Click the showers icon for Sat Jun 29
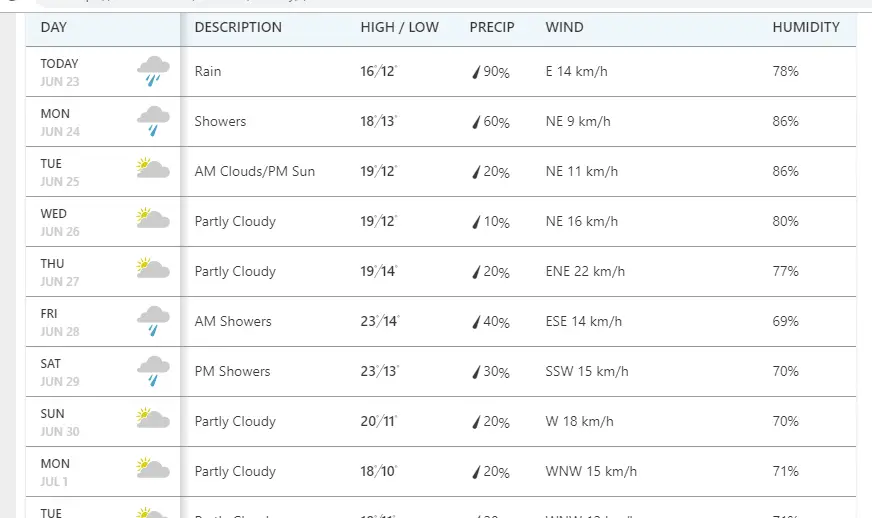 pyautogui.click(x=153, y=371)
